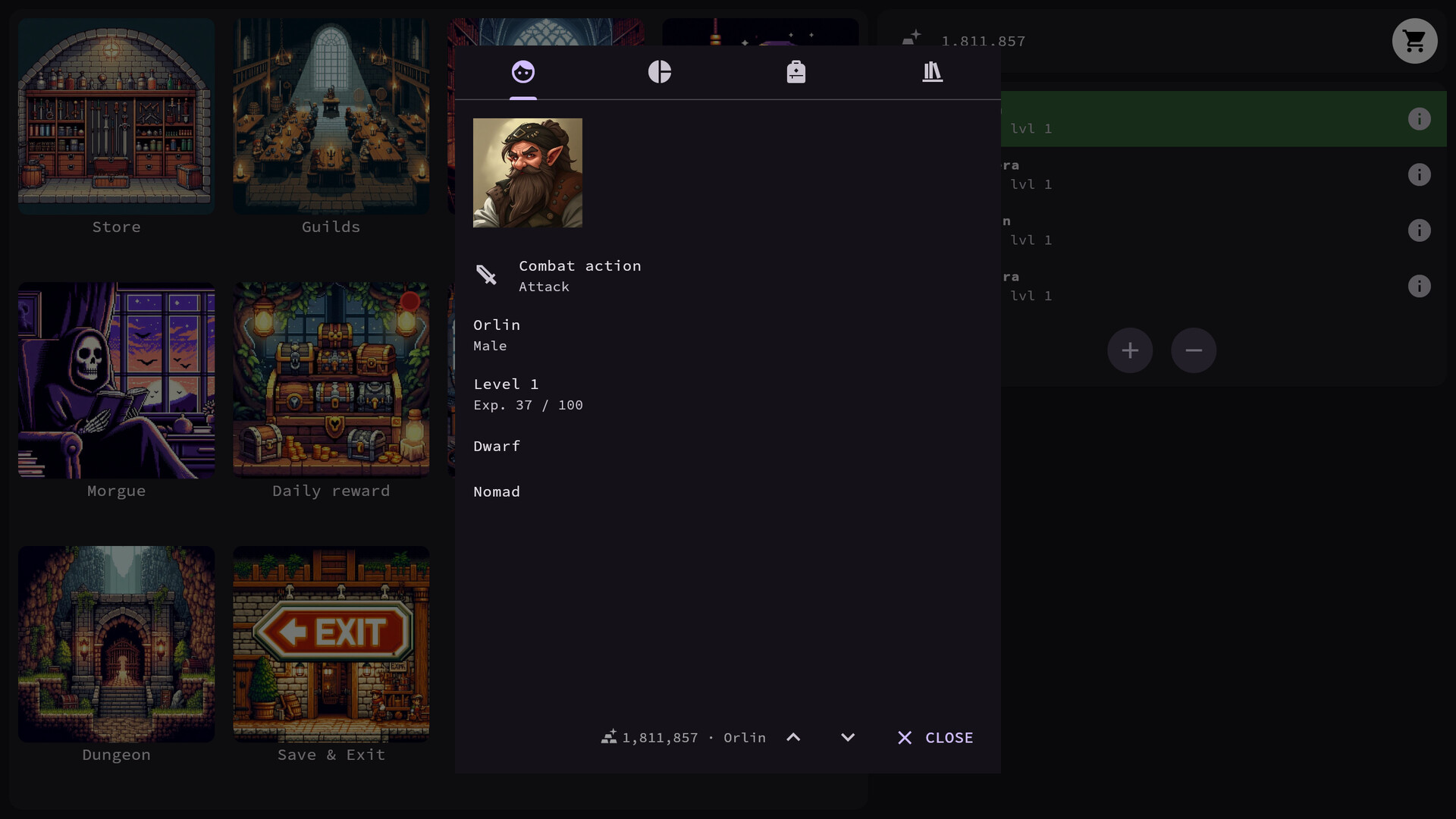Click Save & Exit

[x=331, y=644]
